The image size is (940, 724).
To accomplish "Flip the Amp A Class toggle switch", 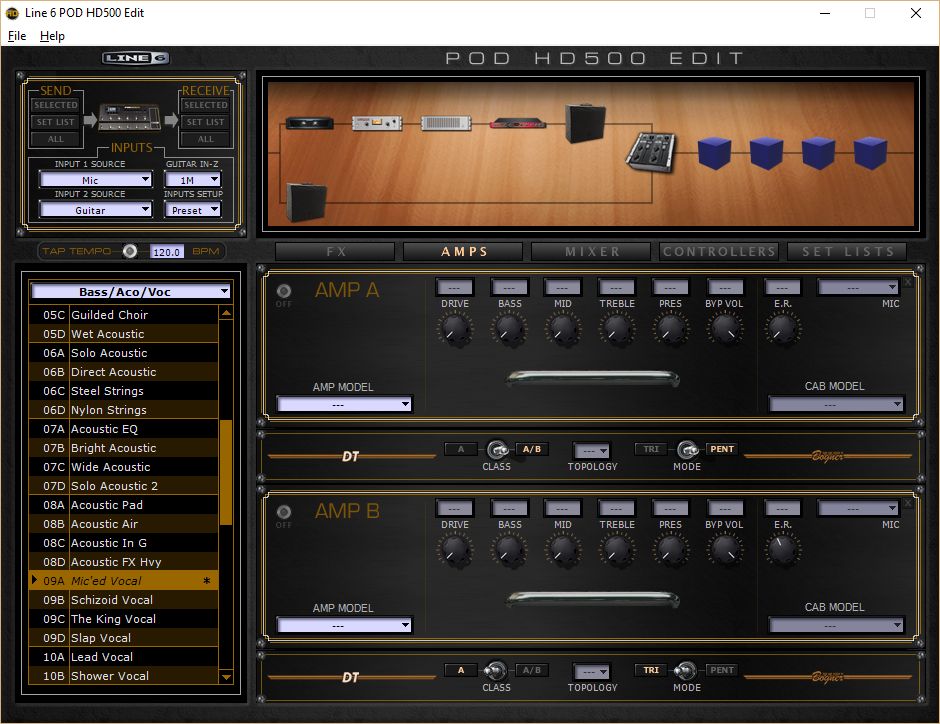I will tap(497, 449).
